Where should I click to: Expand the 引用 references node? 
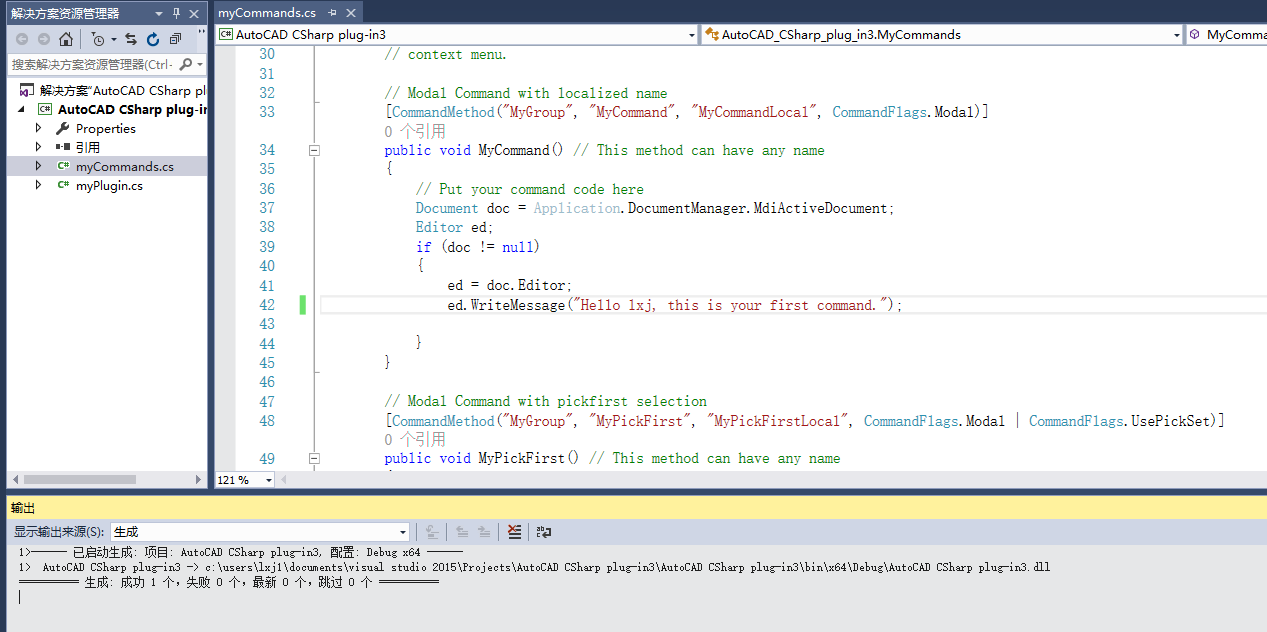tap(39, 147)
